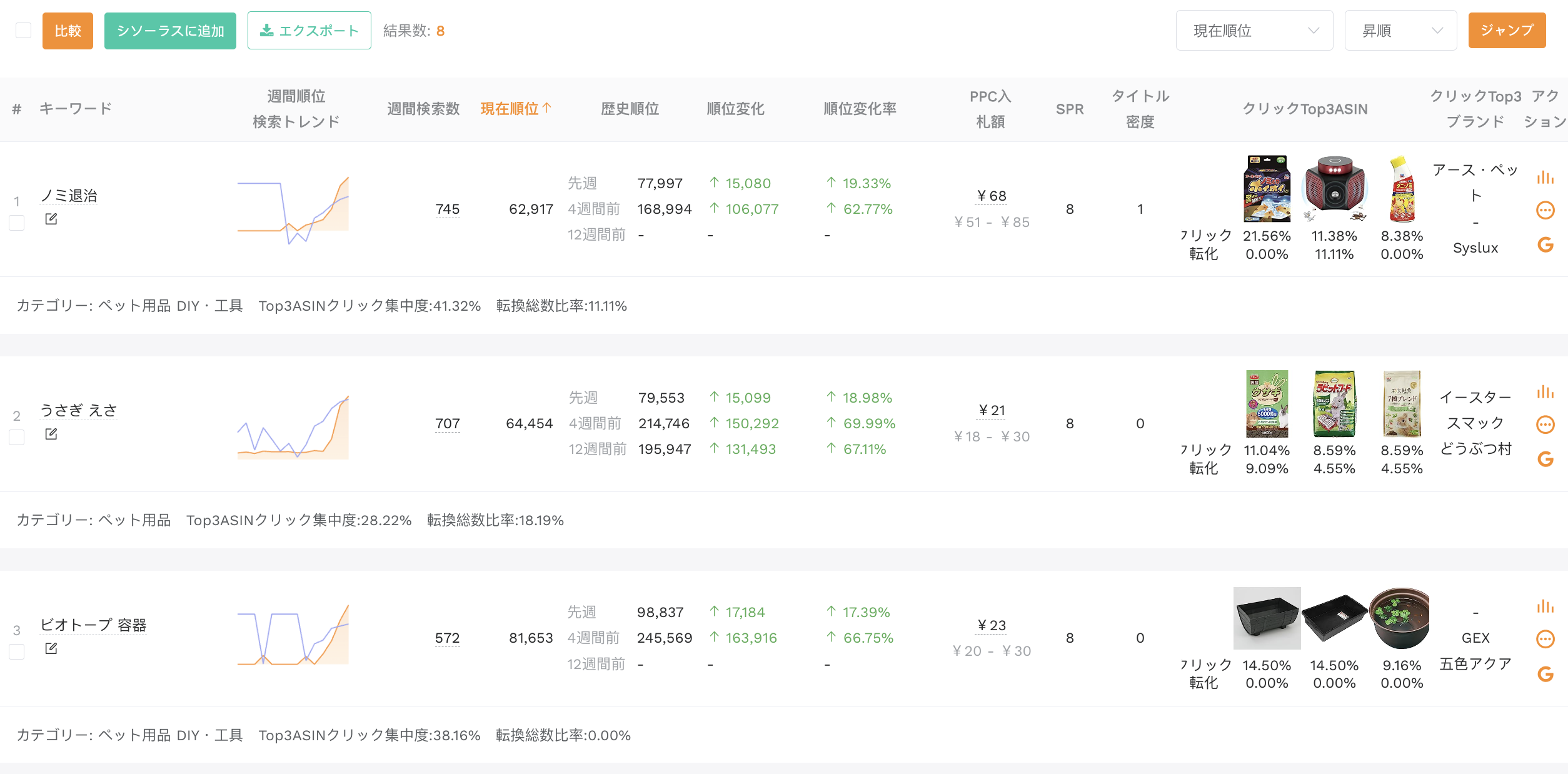Open the more options icon for ノミ退治

click(1545, 210)
